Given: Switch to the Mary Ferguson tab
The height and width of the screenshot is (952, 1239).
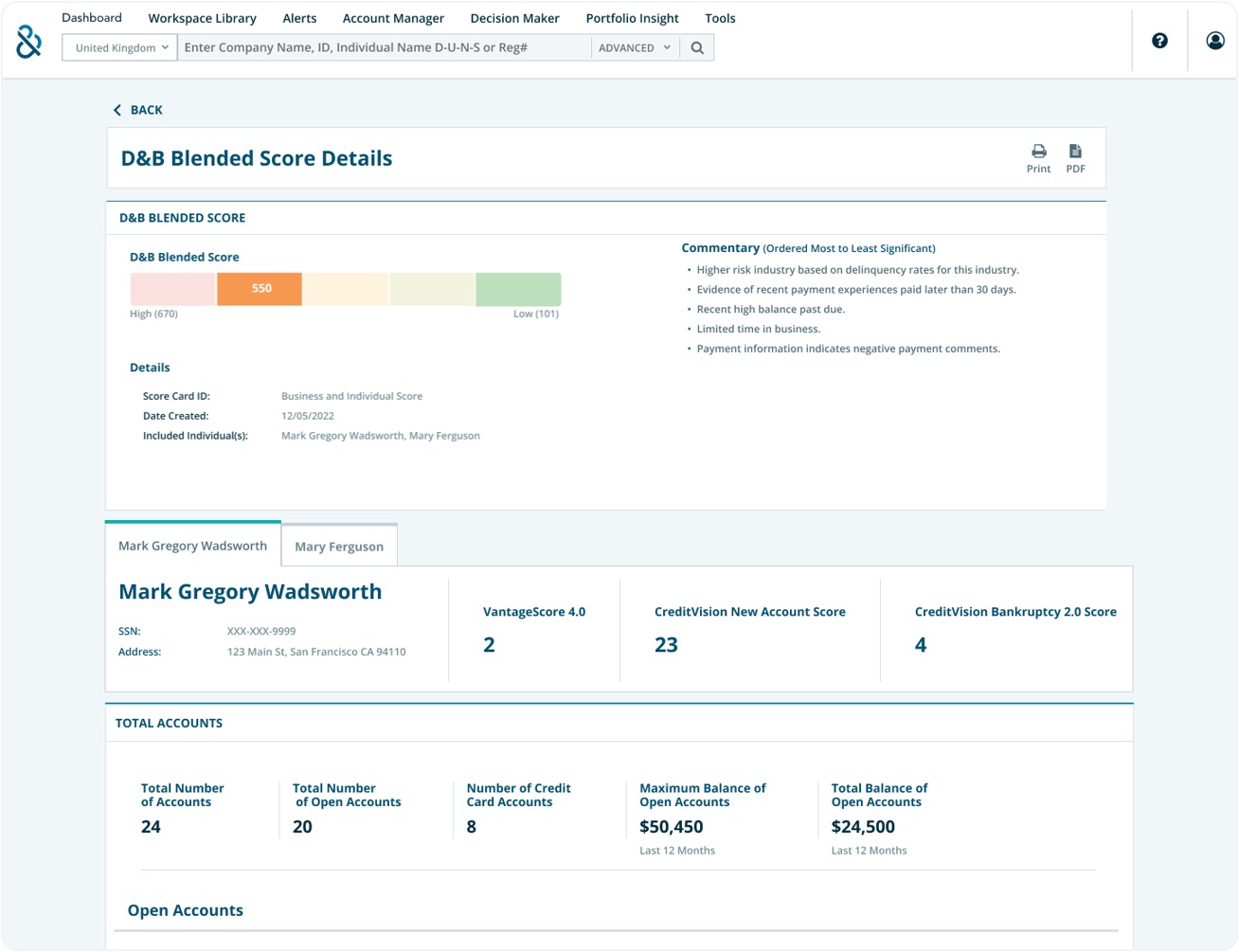Looking at the screenshot, I should click(339, 546).
